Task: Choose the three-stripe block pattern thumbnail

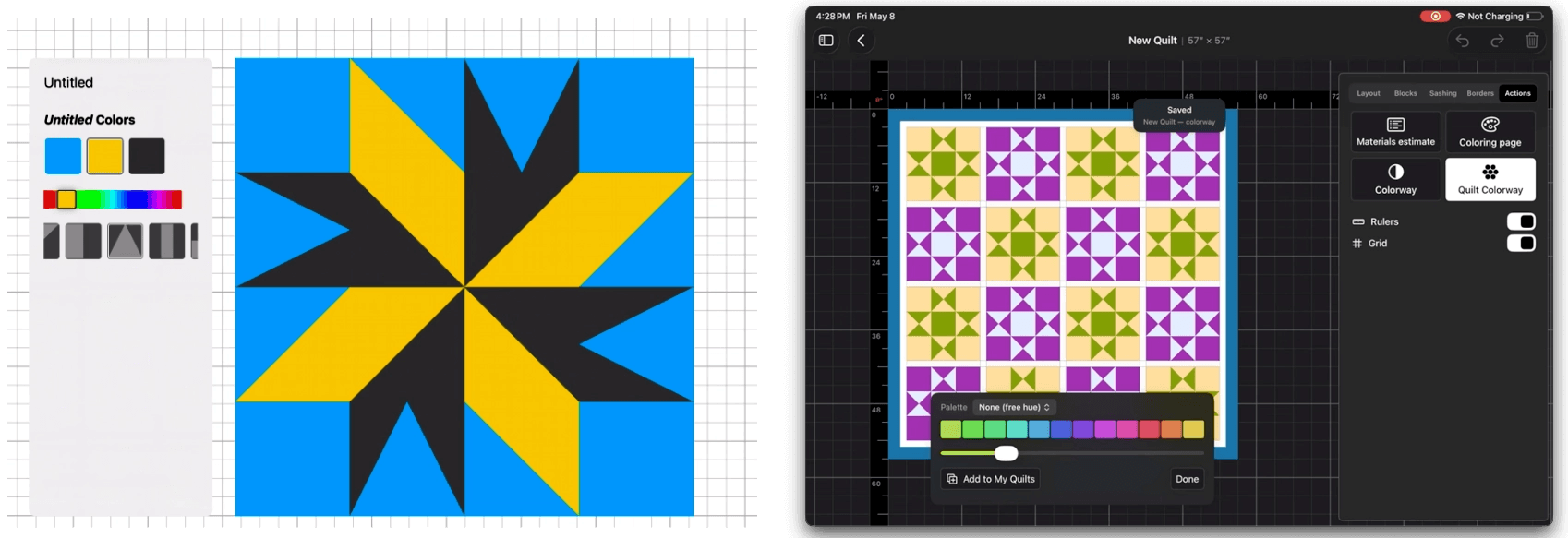Action: tap(167, 241)
